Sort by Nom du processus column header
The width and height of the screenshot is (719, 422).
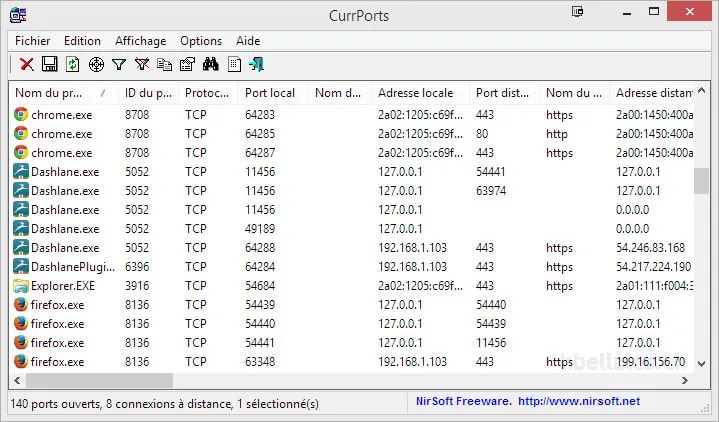(x=63, y=93)
